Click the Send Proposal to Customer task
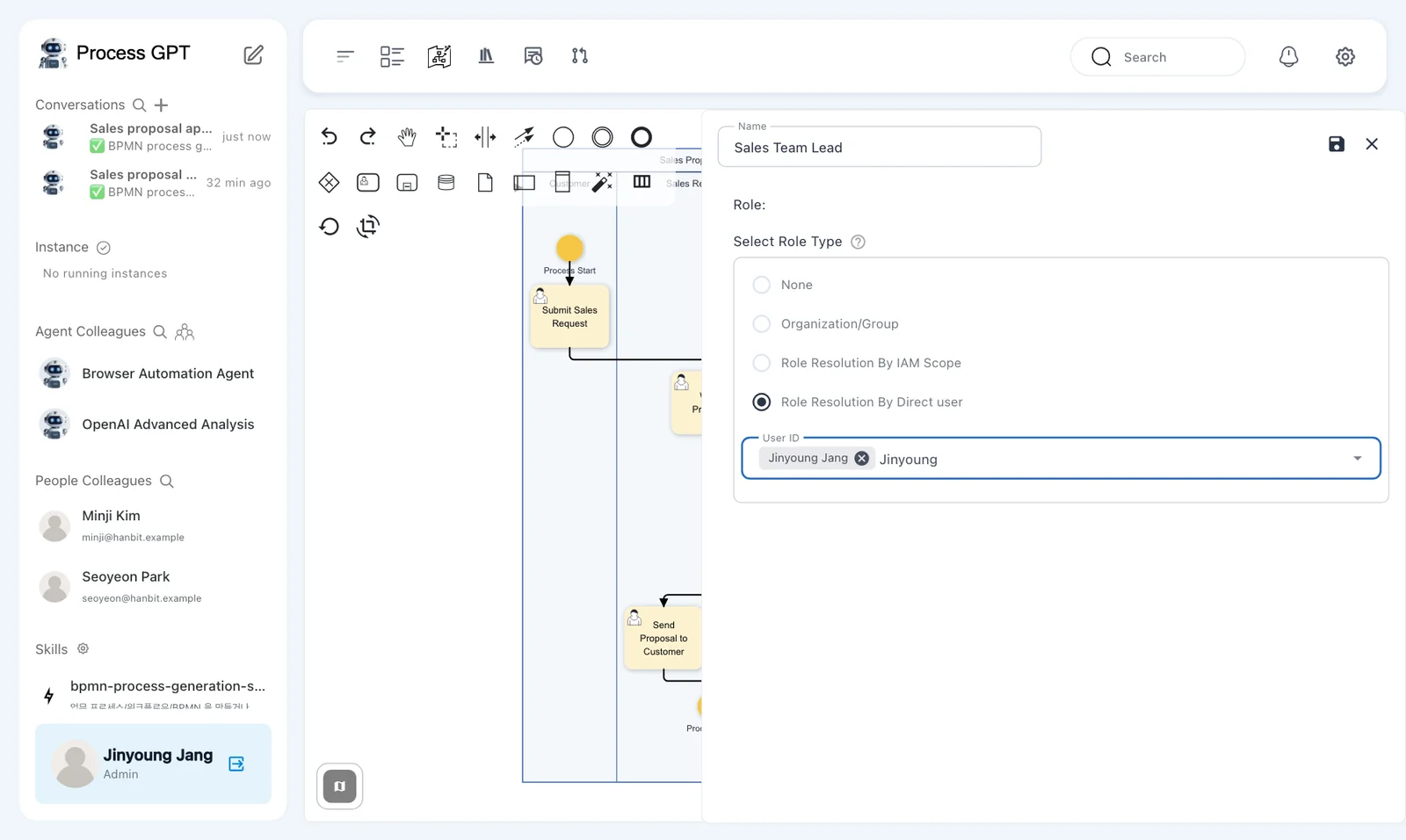This screenshot has width=1406, height=840. (663, 638)
